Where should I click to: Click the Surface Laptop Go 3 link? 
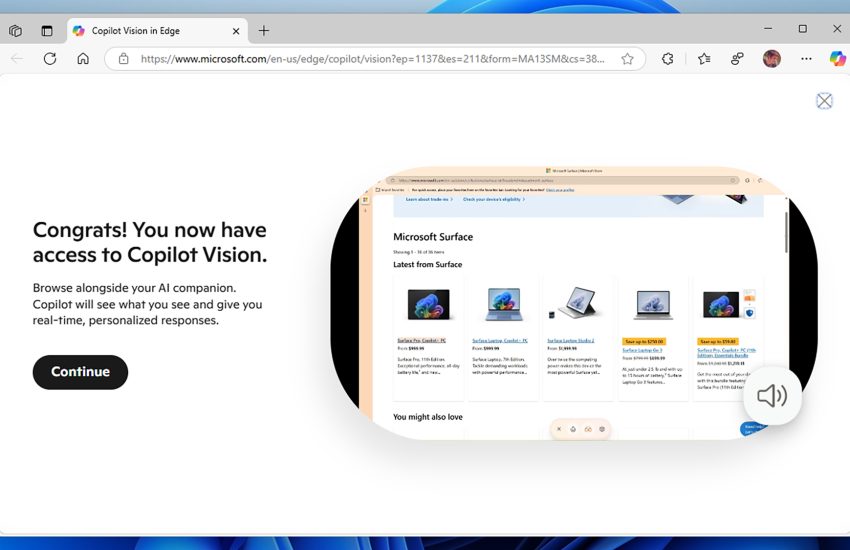tap(642, 350)
